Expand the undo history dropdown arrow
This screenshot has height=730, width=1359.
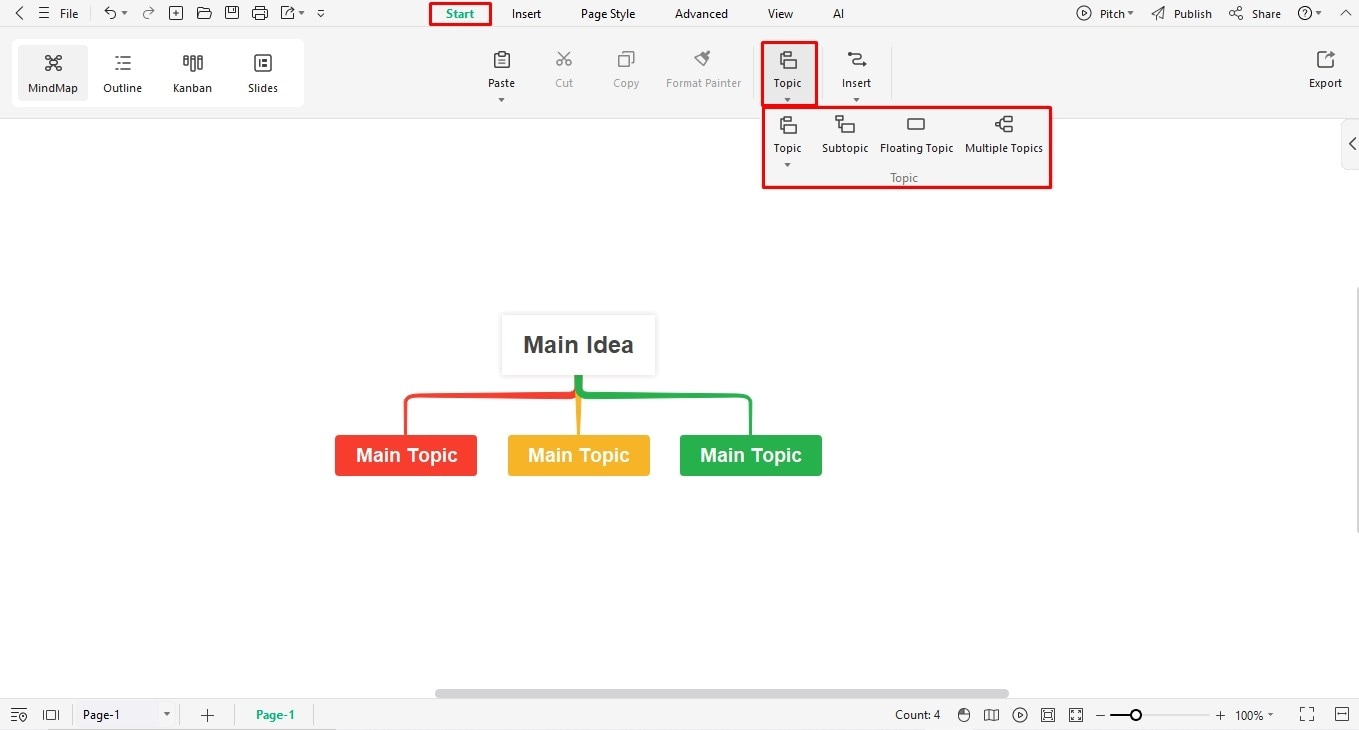[x=124, y=14]
